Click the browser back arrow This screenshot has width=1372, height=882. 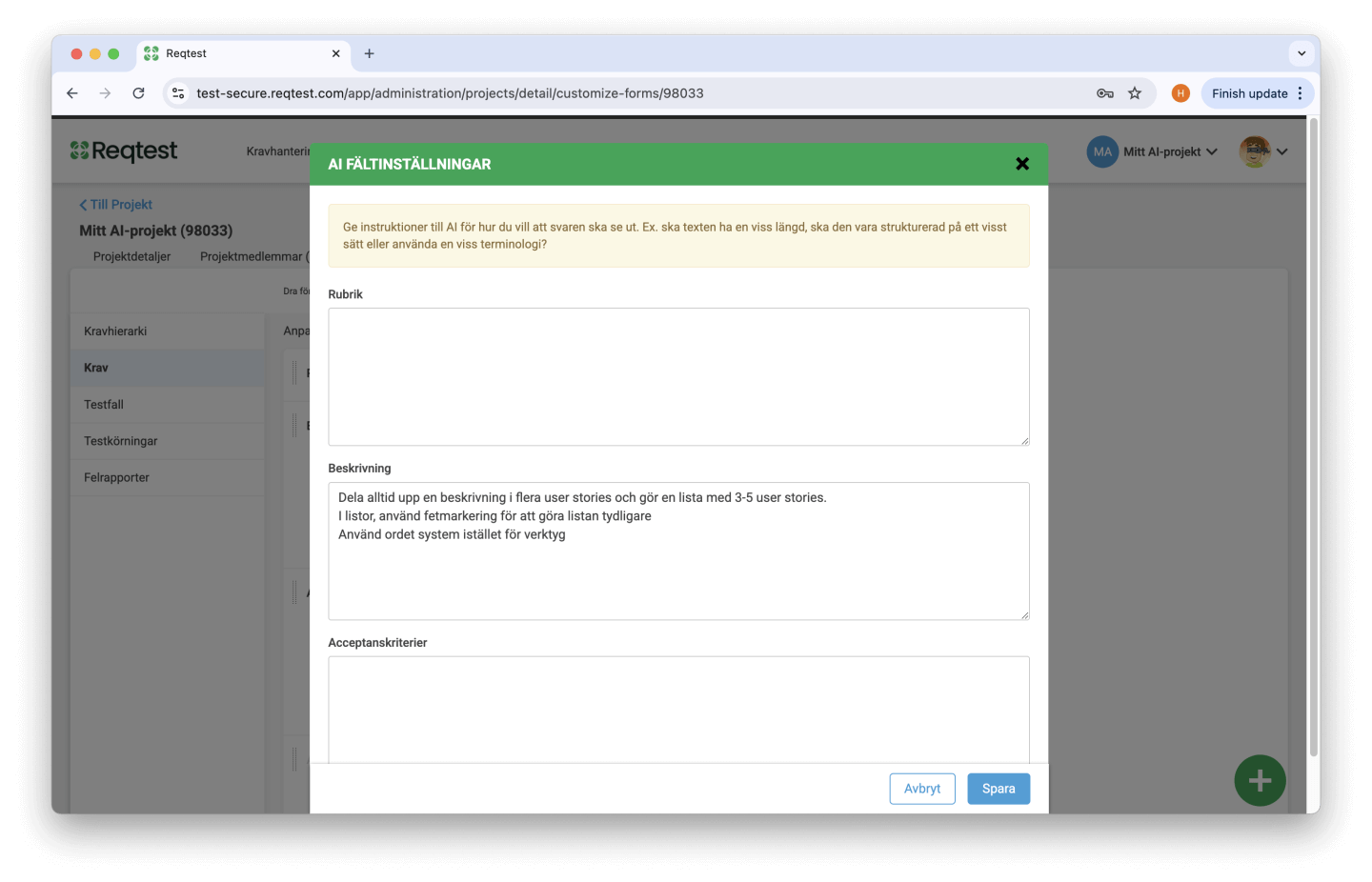tap(72, 93)
